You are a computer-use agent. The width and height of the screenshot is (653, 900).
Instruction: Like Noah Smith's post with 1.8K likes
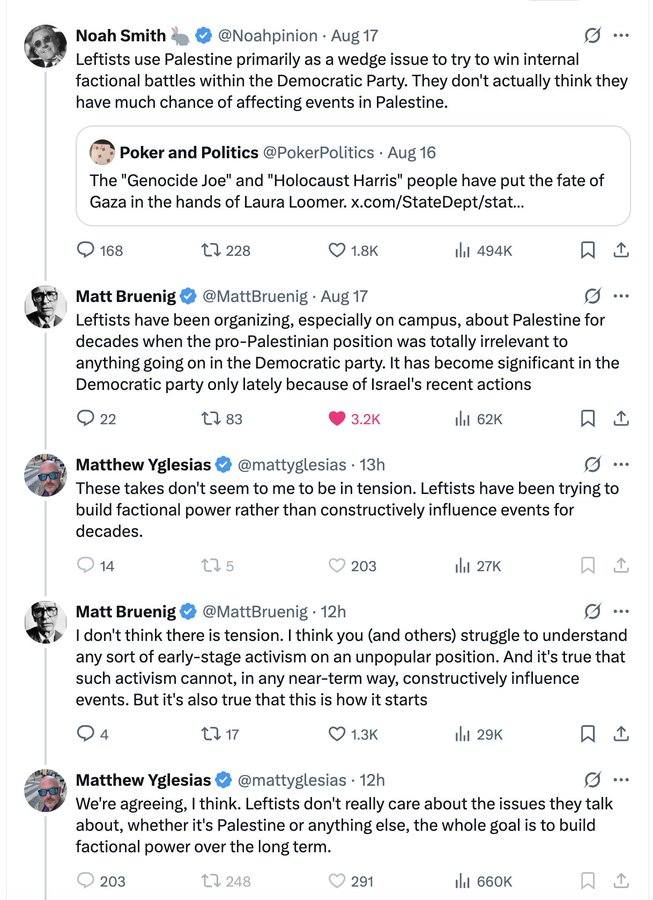(x=353, y=250)
